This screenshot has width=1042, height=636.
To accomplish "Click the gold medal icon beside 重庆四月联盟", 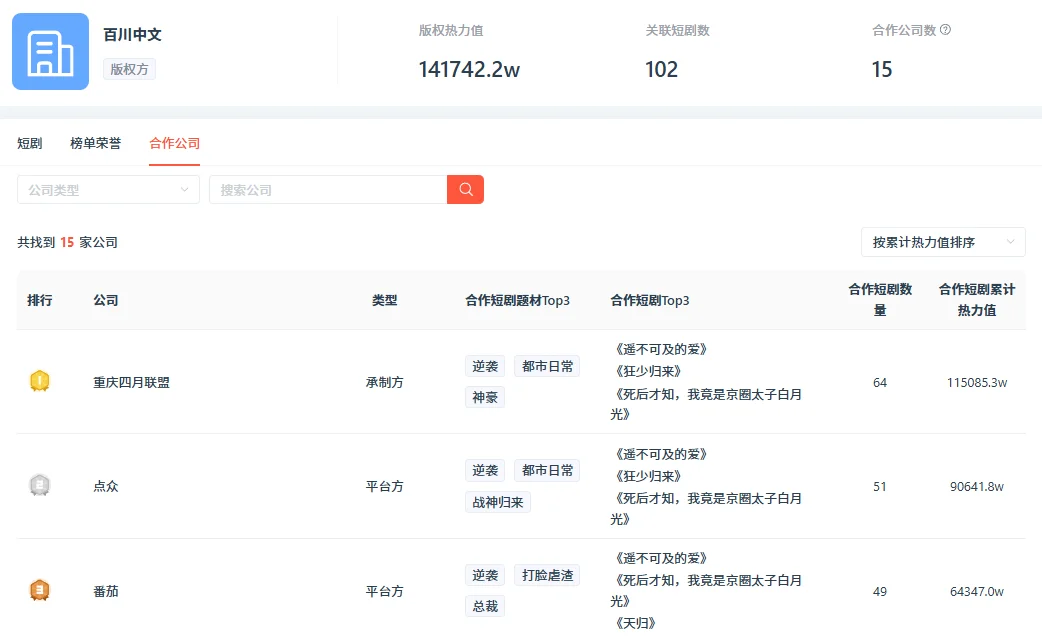I will (x=41, y=381).
